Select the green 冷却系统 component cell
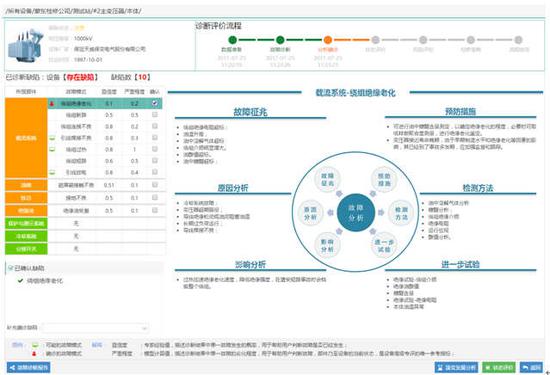 (x=26, y=236)
